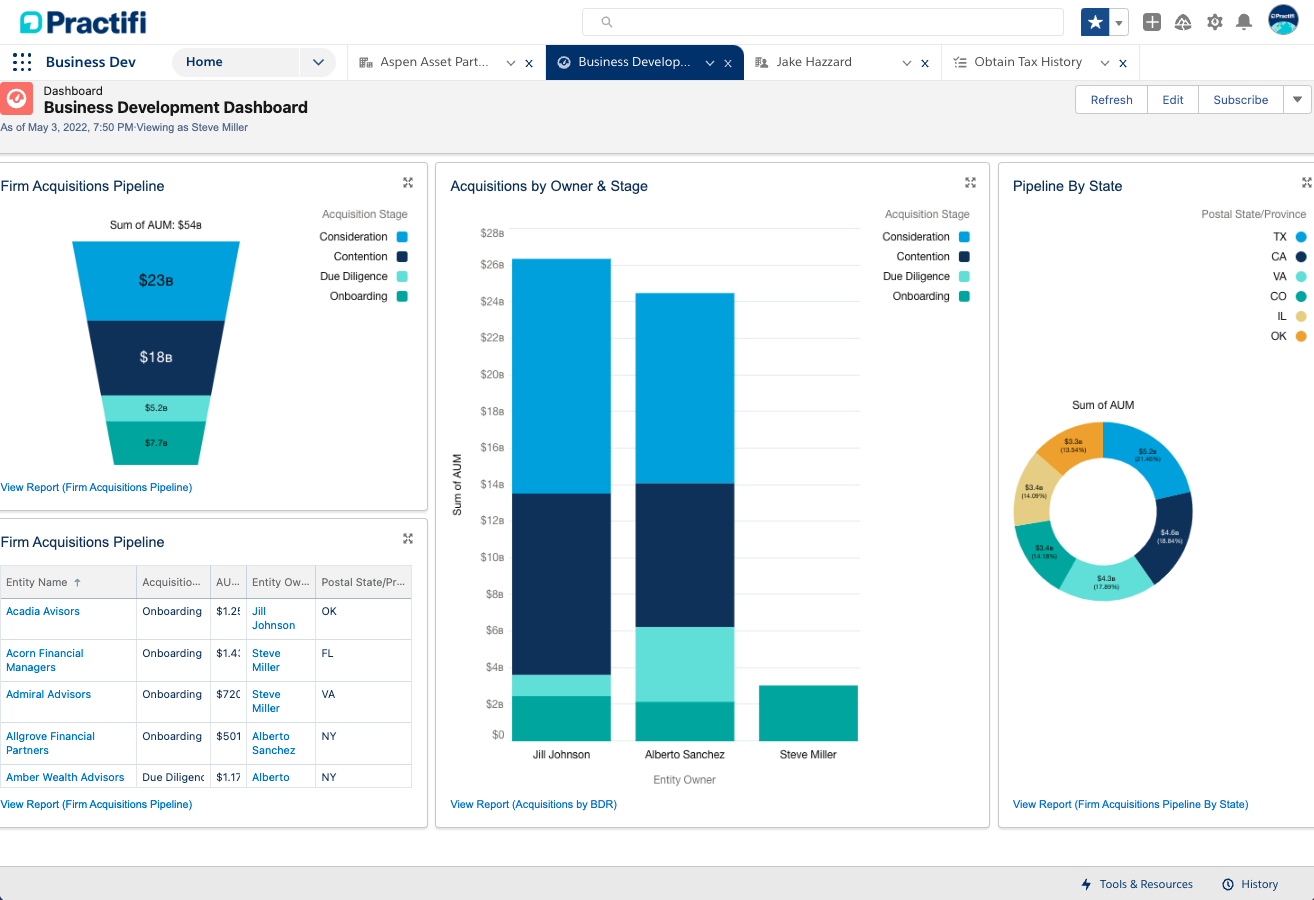Switch to the Obtain Tax History tab
The image size is (1314, 900).
click(1027, 62)
